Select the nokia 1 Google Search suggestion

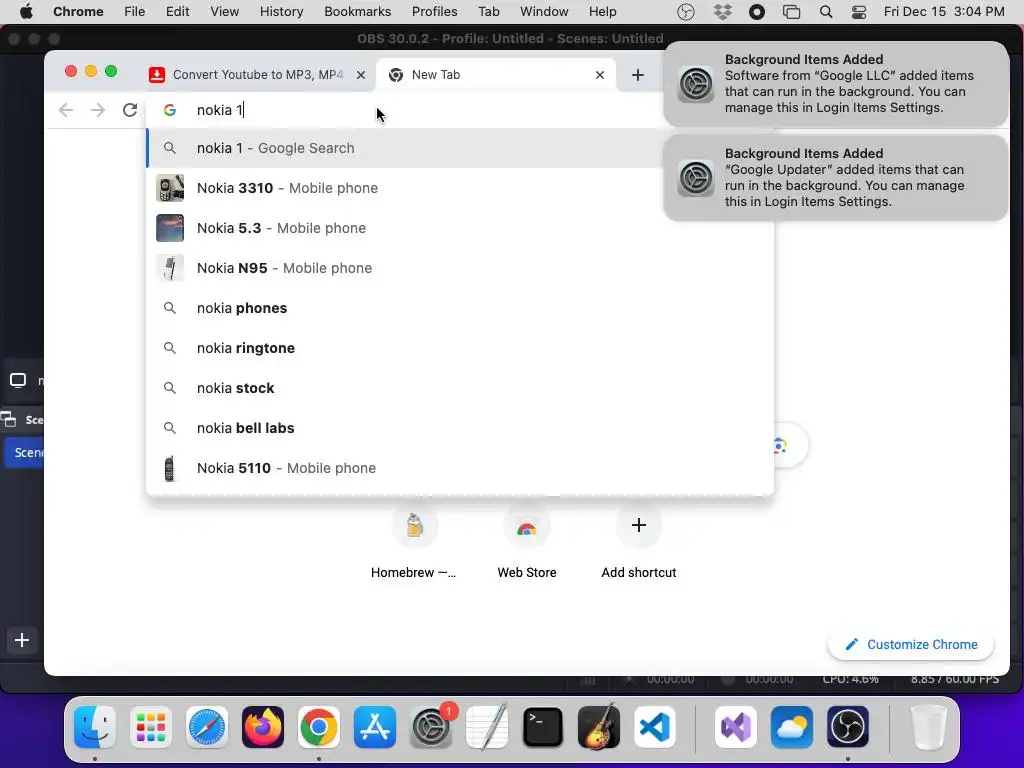(405, 148)
